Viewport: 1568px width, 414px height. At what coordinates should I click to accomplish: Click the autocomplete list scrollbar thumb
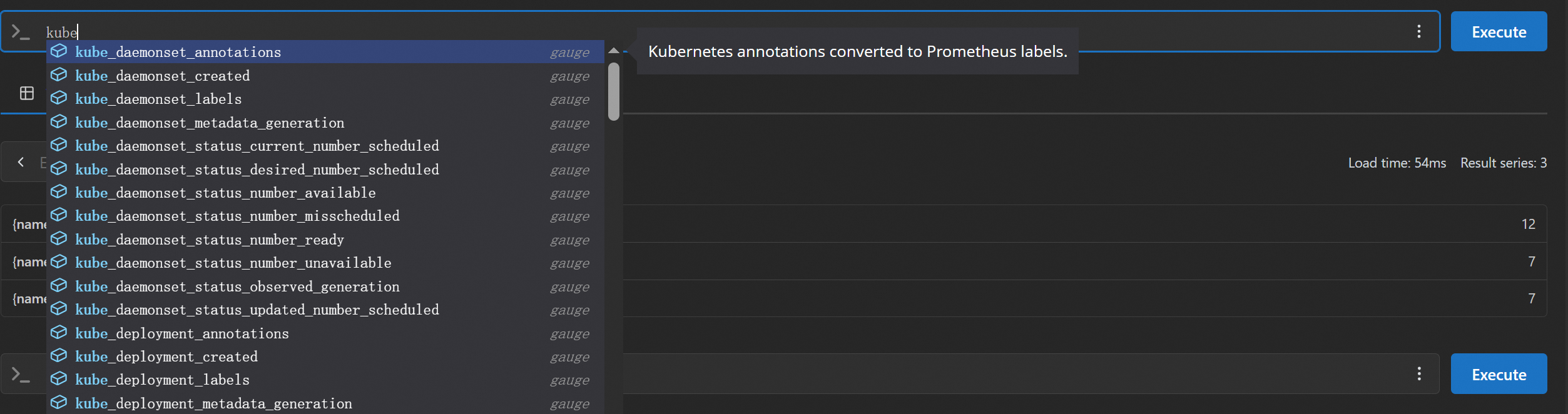point(613,91)
